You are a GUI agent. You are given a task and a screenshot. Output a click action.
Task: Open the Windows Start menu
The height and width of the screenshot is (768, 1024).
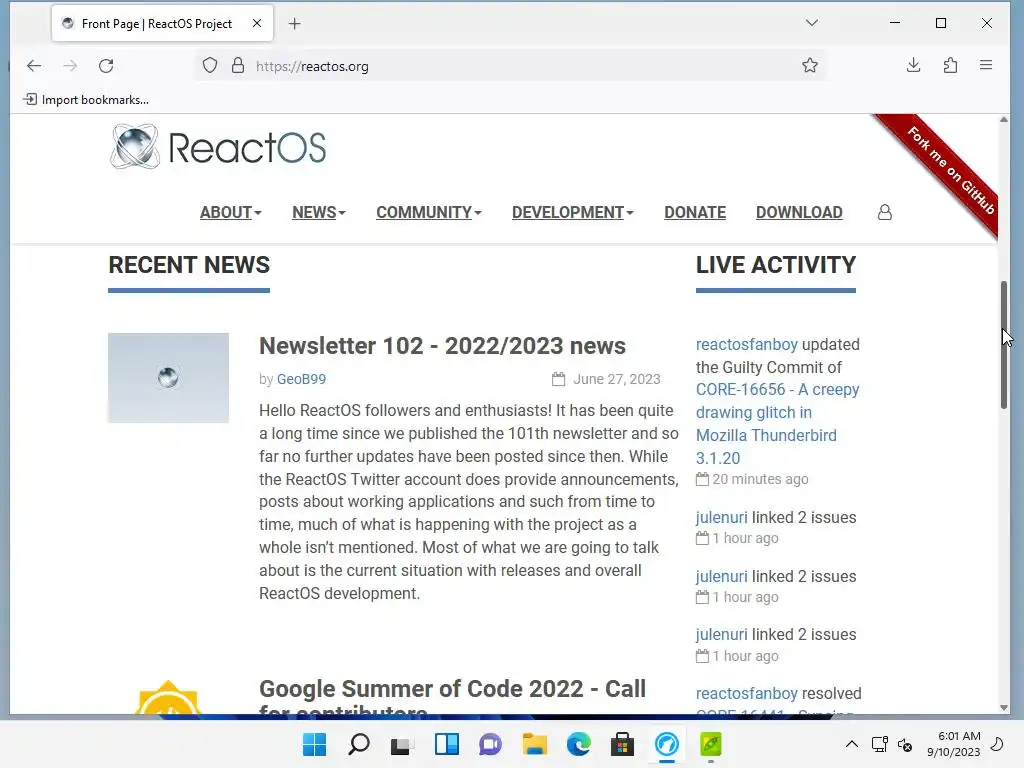(x=315, y=744)
